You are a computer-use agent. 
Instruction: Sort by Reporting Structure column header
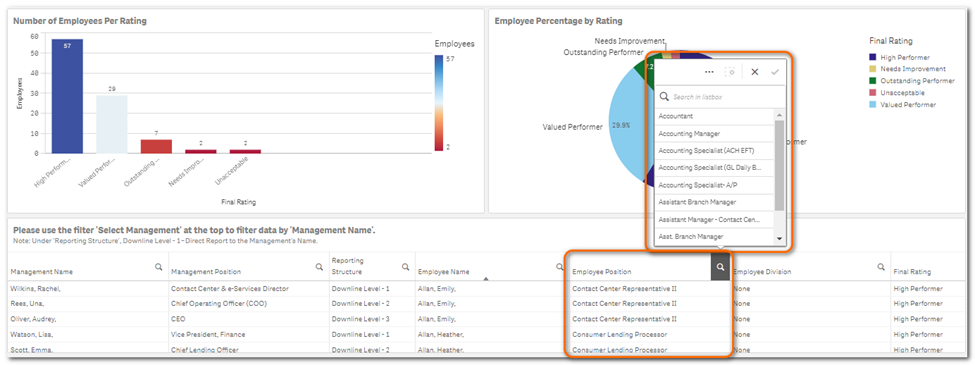(x=348, y=266)
